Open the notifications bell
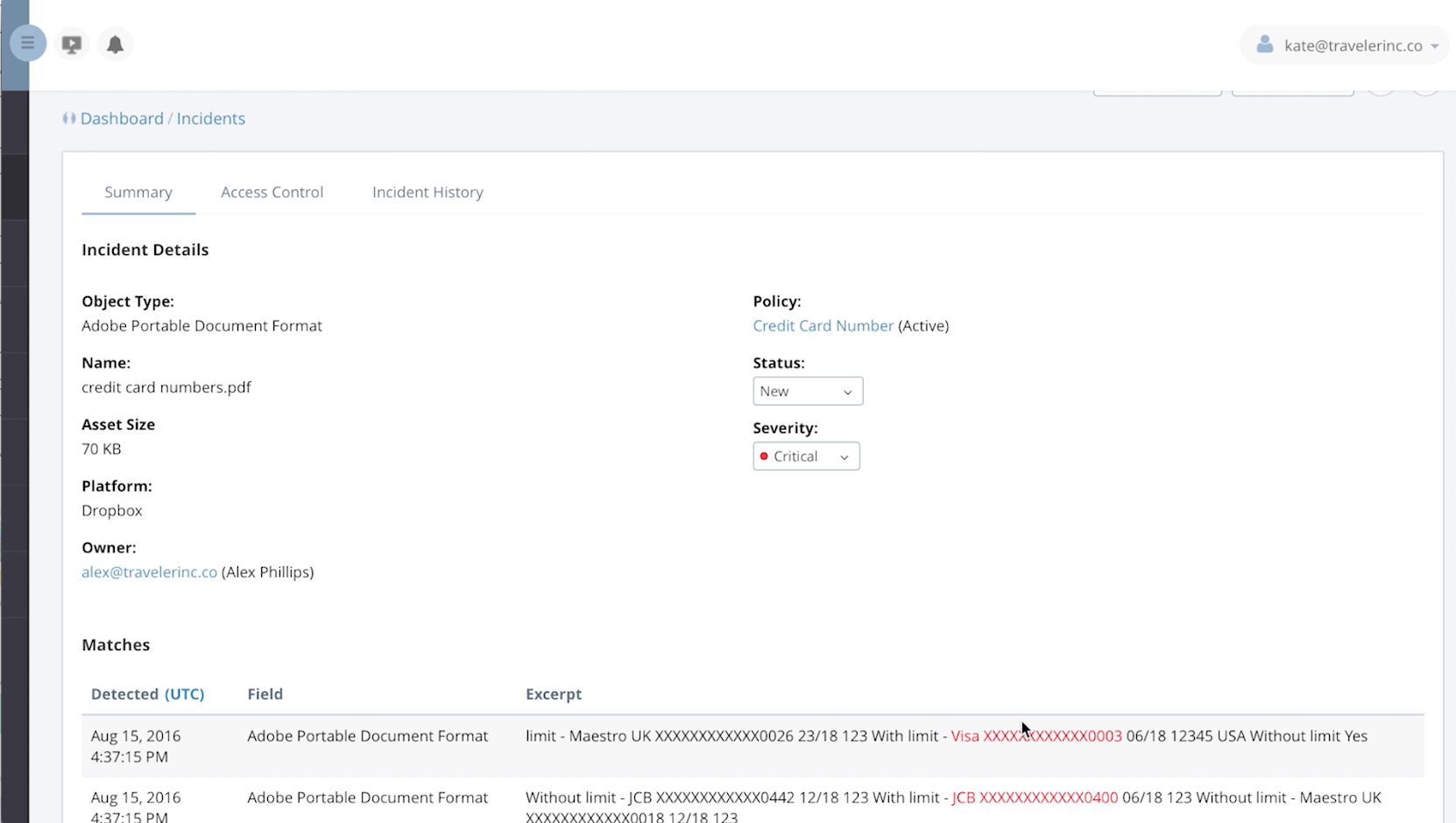 click(115, 44)
